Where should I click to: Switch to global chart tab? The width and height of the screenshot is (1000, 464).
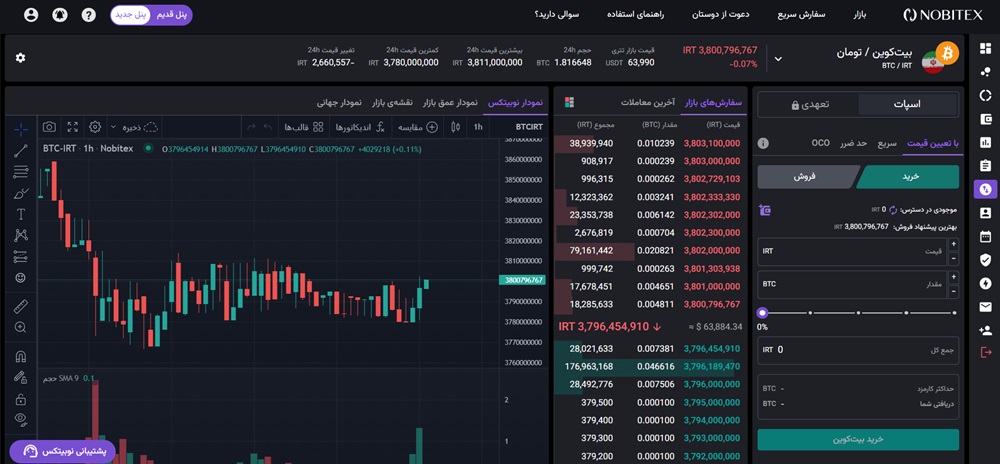339,103
